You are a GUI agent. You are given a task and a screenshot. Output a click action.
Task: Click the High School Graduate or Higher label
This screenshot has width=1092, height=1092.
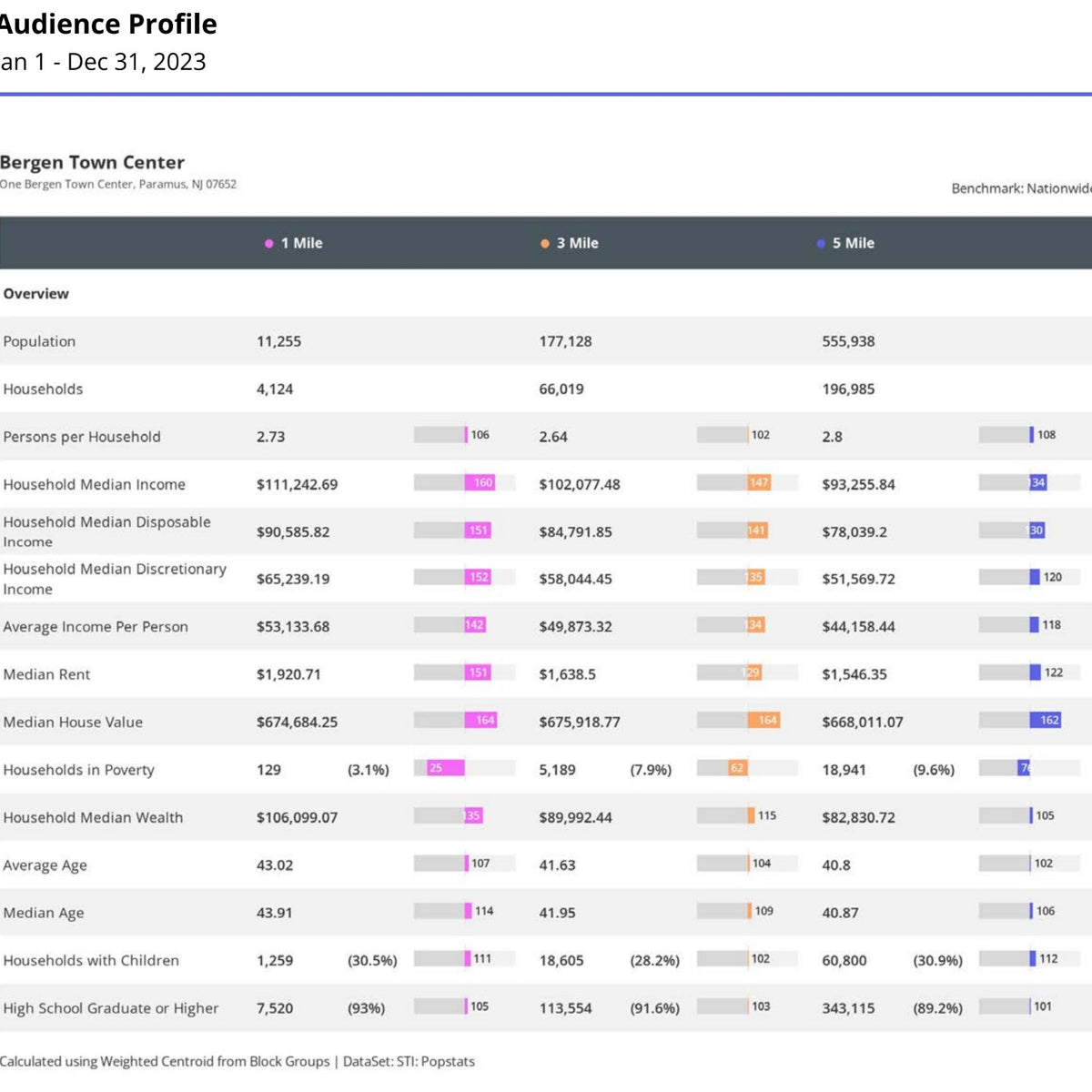coord(110,1008)
